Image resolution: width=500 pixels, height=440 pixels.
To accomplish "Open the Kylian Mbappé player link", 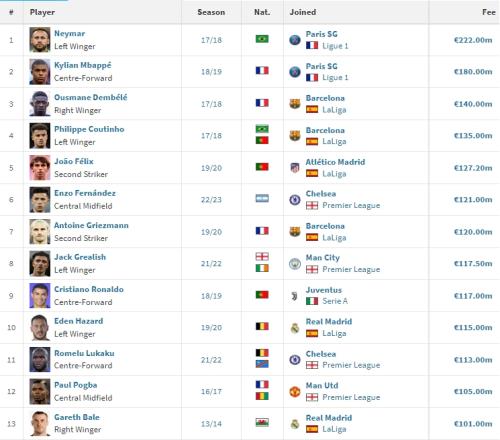I will [x=83, y=65].
